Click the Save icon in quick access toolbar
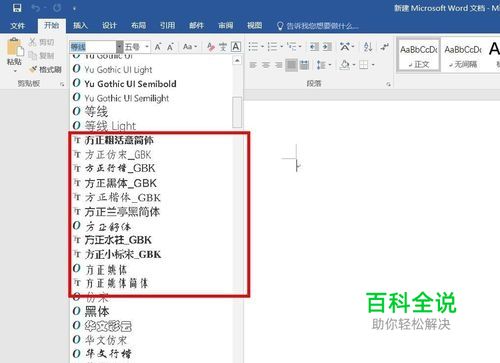The height and width of the screenshot is (363, 500). click(x=17, y=8)
